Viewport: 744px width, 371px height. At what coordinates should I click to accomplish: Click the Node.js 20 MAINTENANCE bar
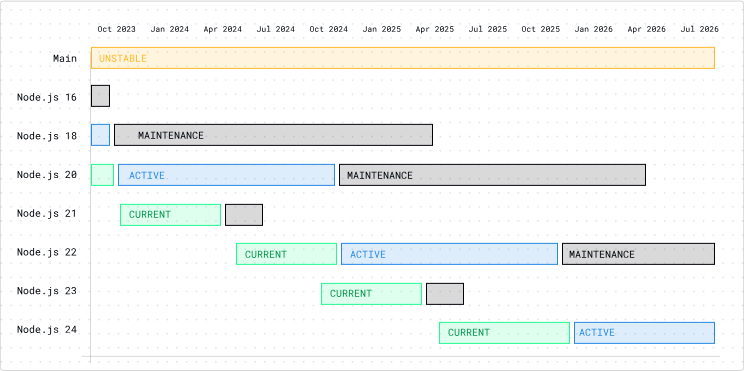tap(493, 175)
